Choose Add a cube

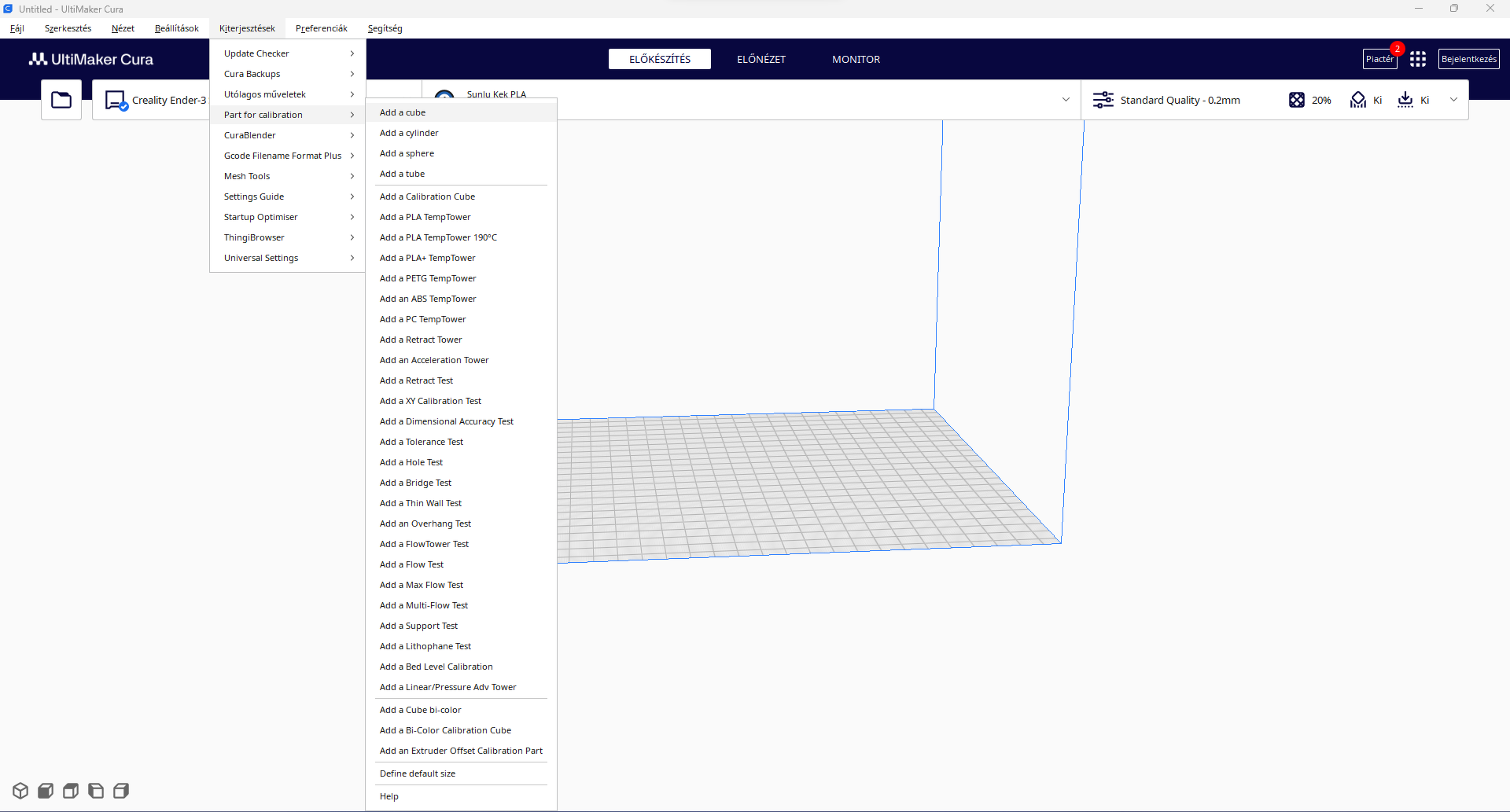(462, 112)
